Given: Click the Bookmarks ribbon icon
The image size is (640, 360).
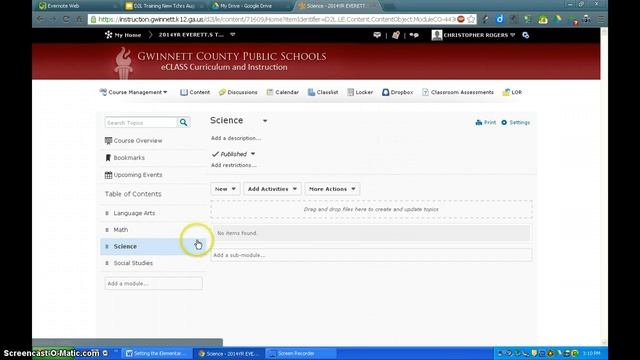Looking at the screenshot, I should (108, 158).
